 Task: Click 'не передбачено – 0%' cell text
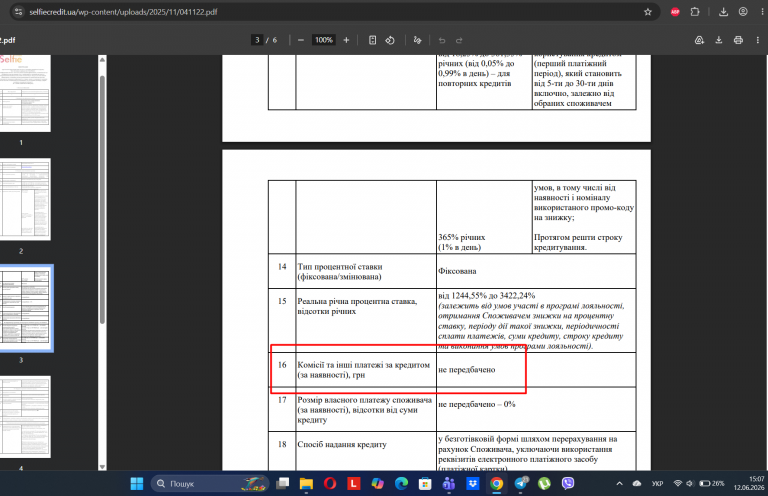pyautogui.click(x=477, y=404)
